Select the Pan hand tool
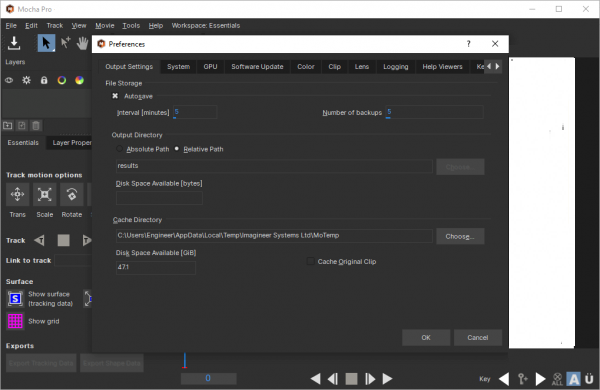 coord(82,43)
